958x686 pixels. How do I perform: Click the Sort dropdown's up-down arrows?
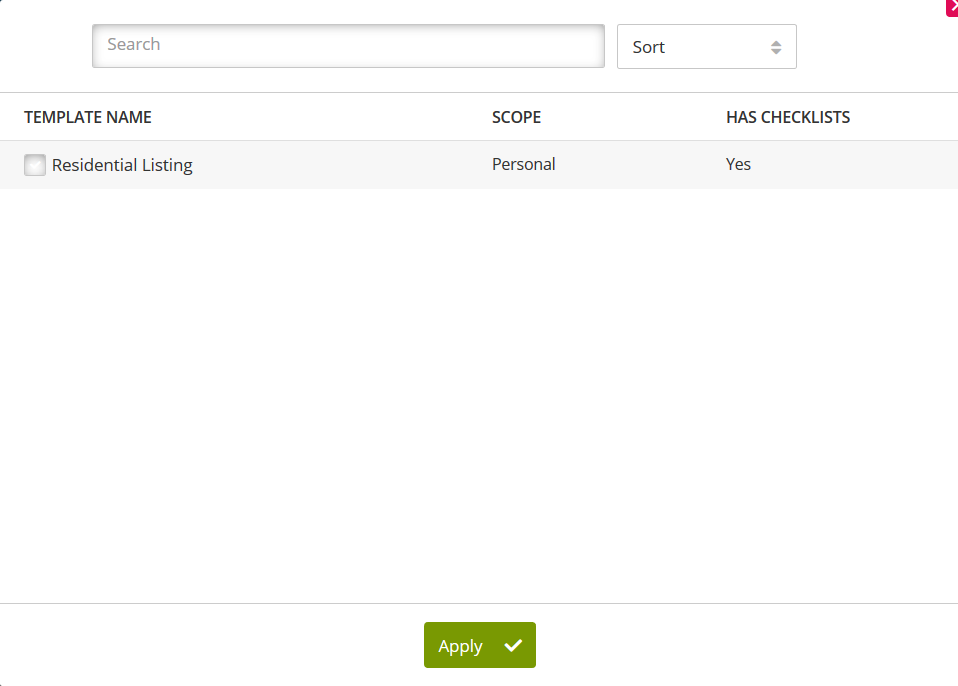pyautogui.click(x=777, y=46)
